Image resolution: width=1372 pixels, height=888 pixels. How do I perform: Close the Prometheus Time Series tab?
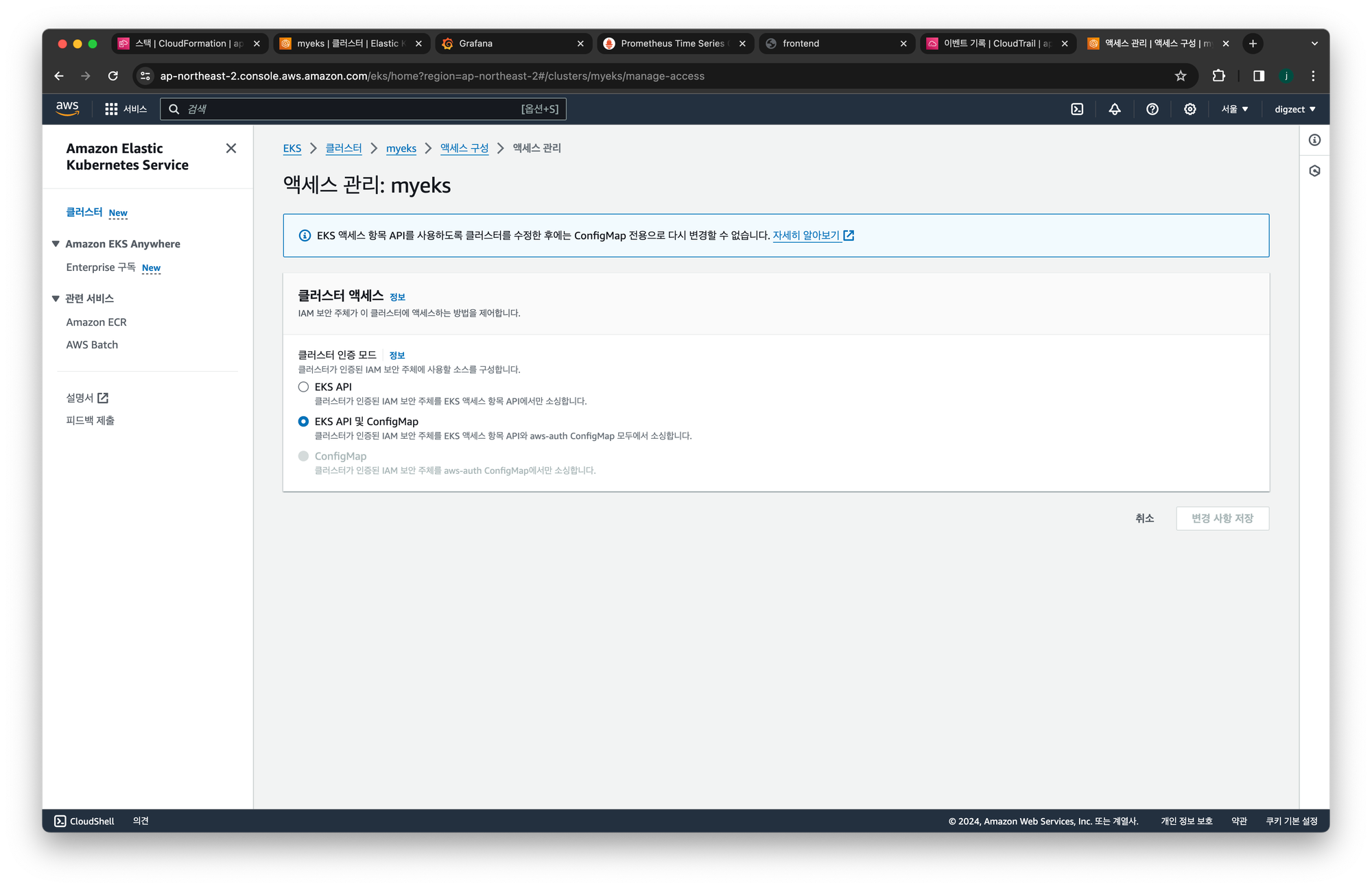point(742,43)
